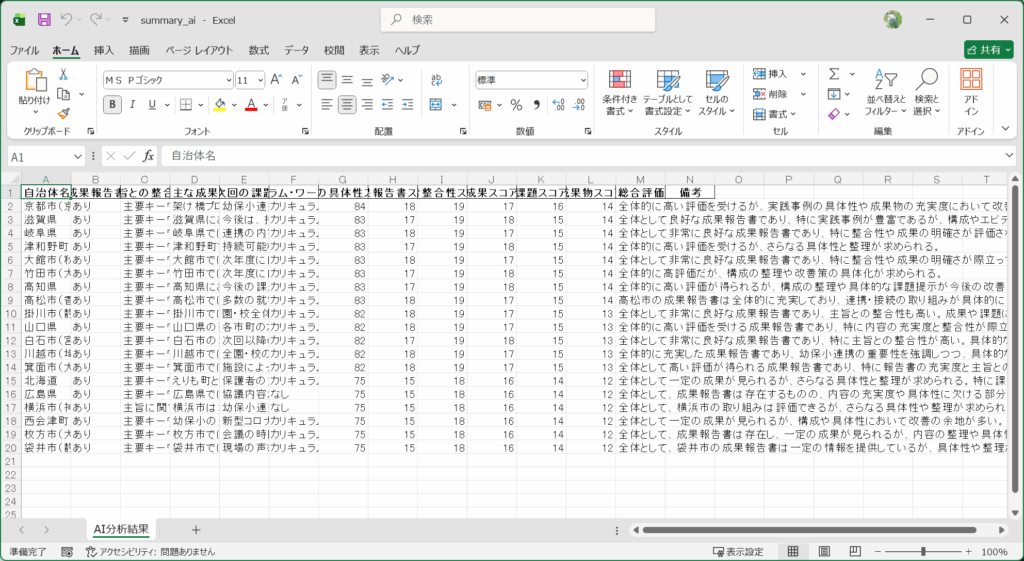Click the search box in title bar
Viewport: 1024px width, 561px height.
click(x=510, y=19)
